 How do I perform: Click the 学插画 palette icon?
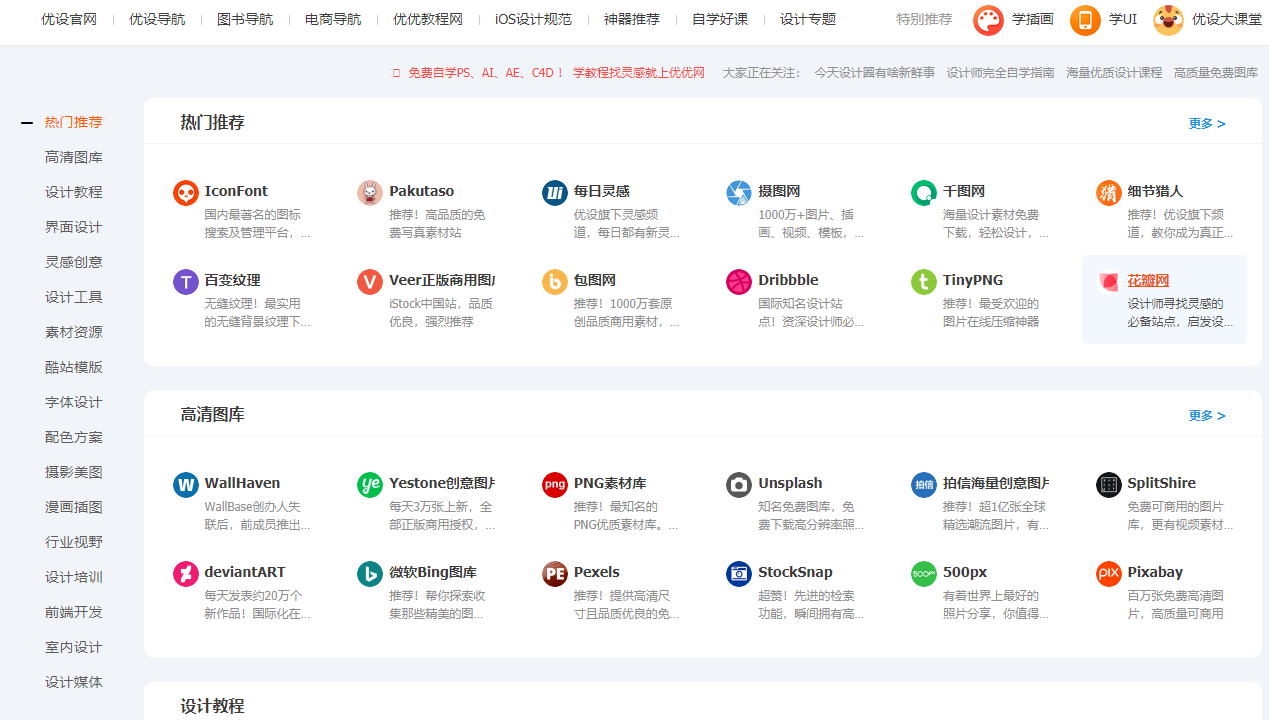988,20
